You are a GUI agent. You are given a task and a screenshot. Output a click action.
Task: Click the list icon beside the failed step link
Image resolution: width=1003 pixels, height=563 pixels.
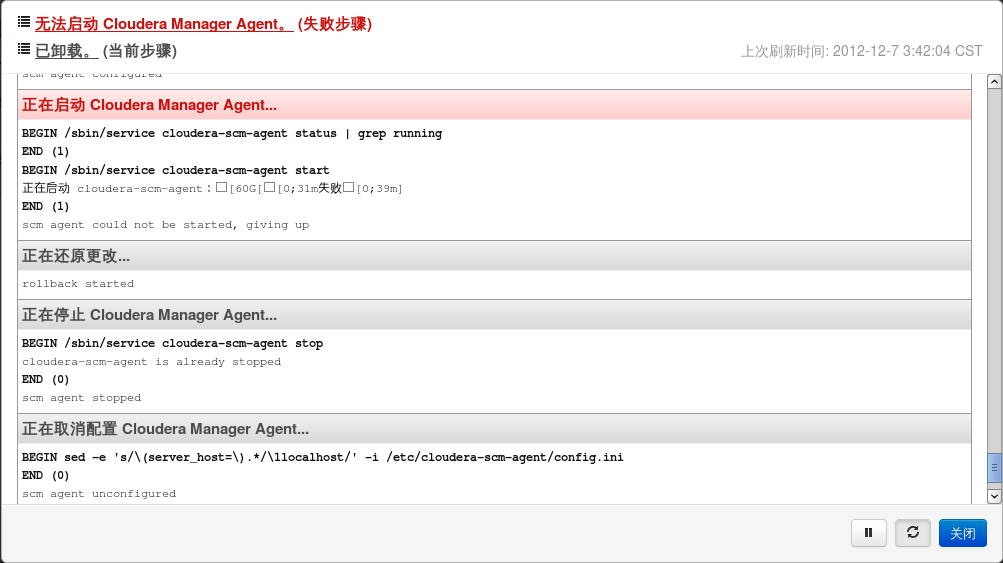(x=24, y=22)
